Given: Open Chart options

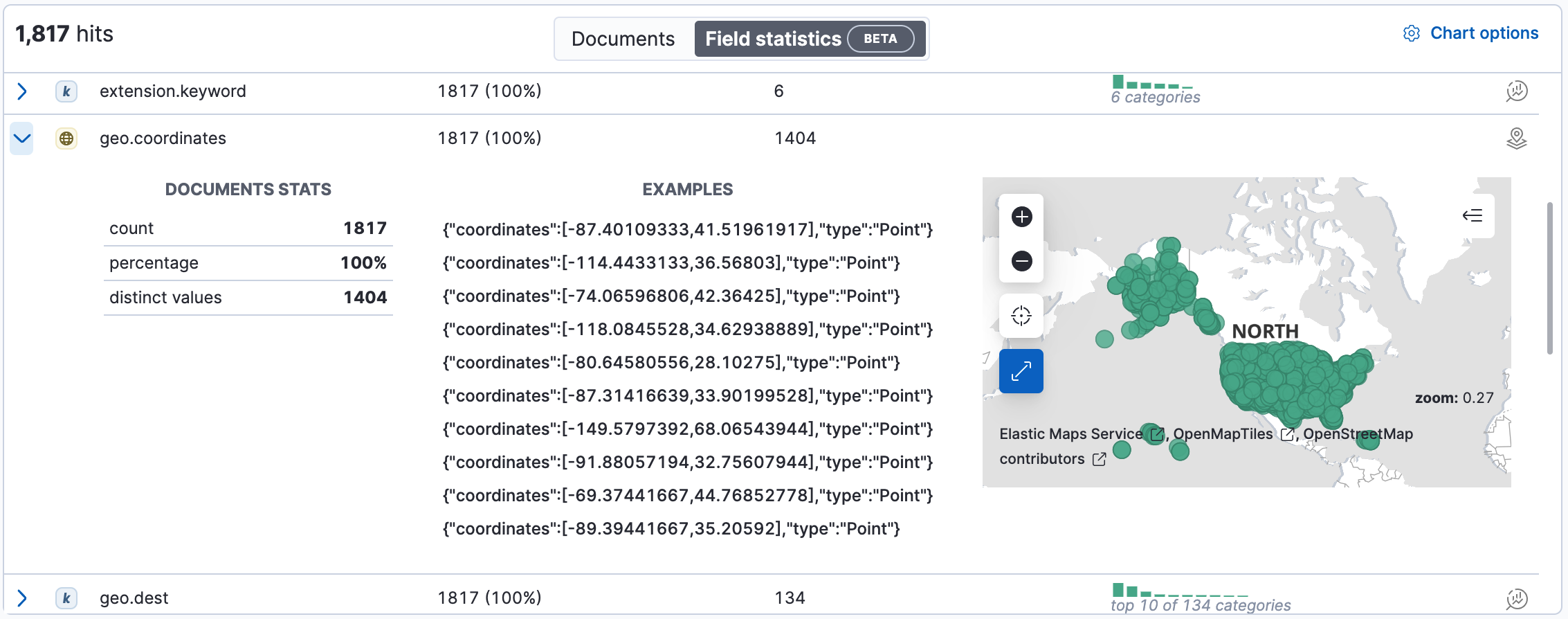Looking at the screenshot, I should [1471, 33].
